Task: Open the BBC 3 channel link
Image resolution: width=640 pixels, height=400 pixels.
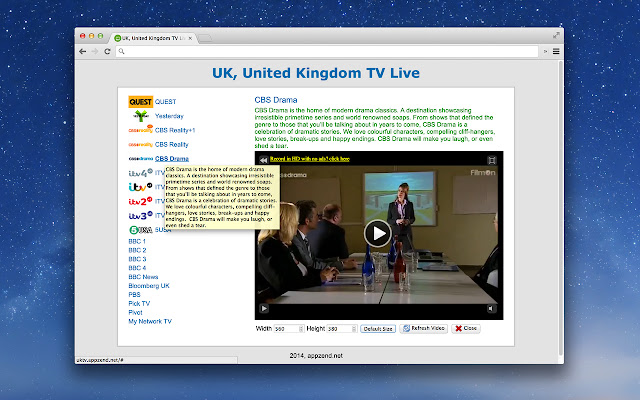Action: tap(137, 259)
